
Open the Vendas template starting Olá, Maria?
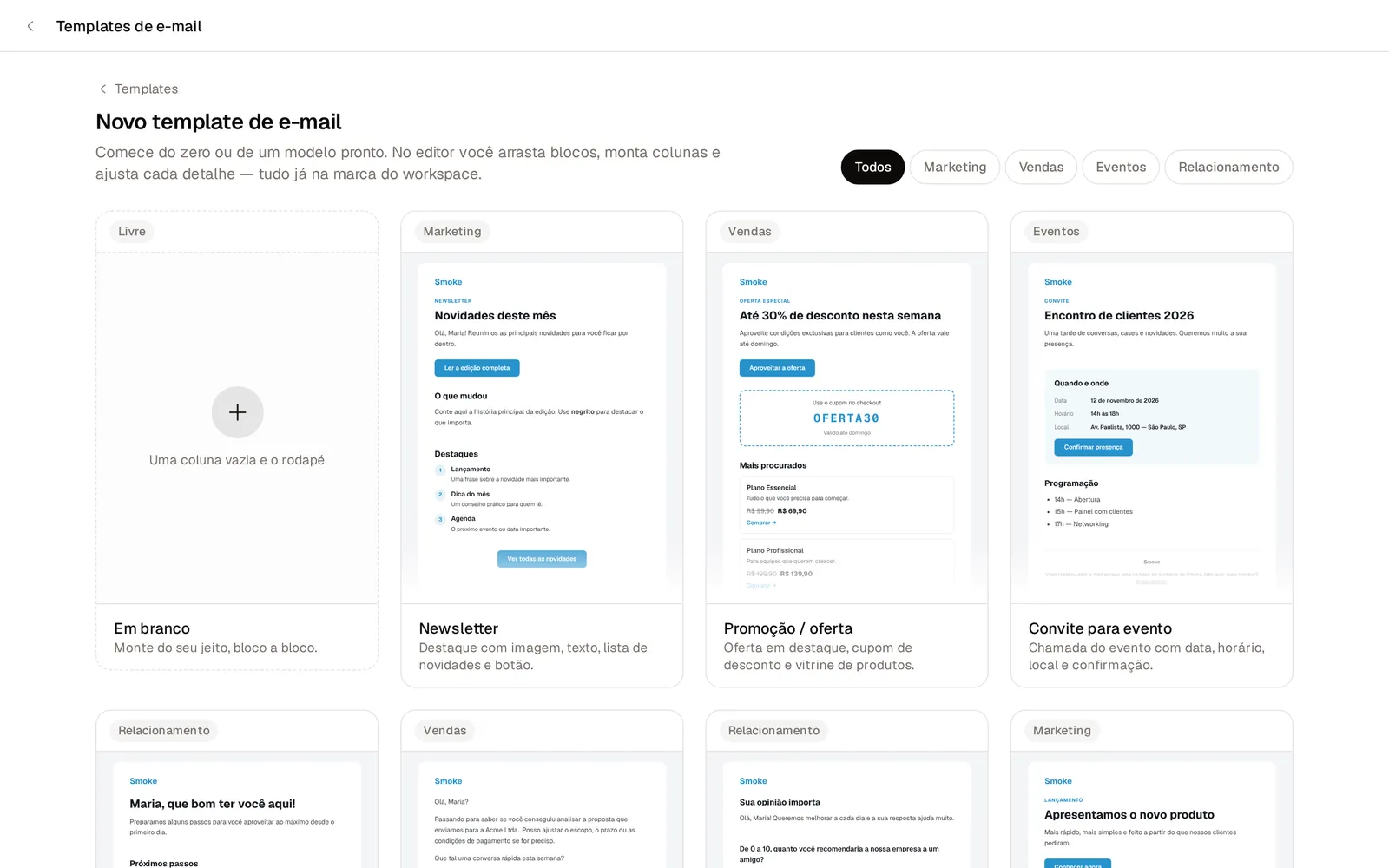point(542,810)
